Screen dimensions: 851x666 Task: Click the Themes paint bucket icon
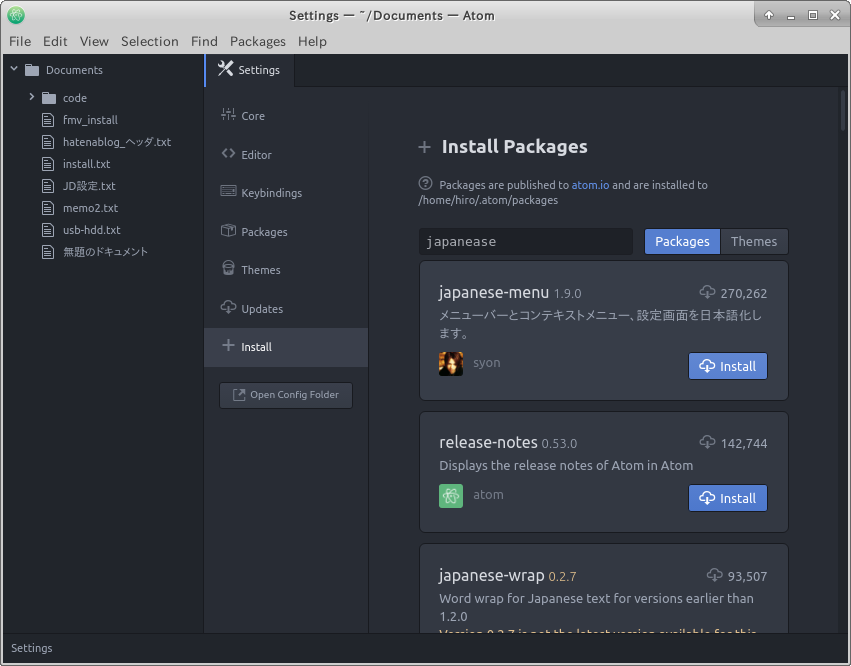tap(228, 268)
